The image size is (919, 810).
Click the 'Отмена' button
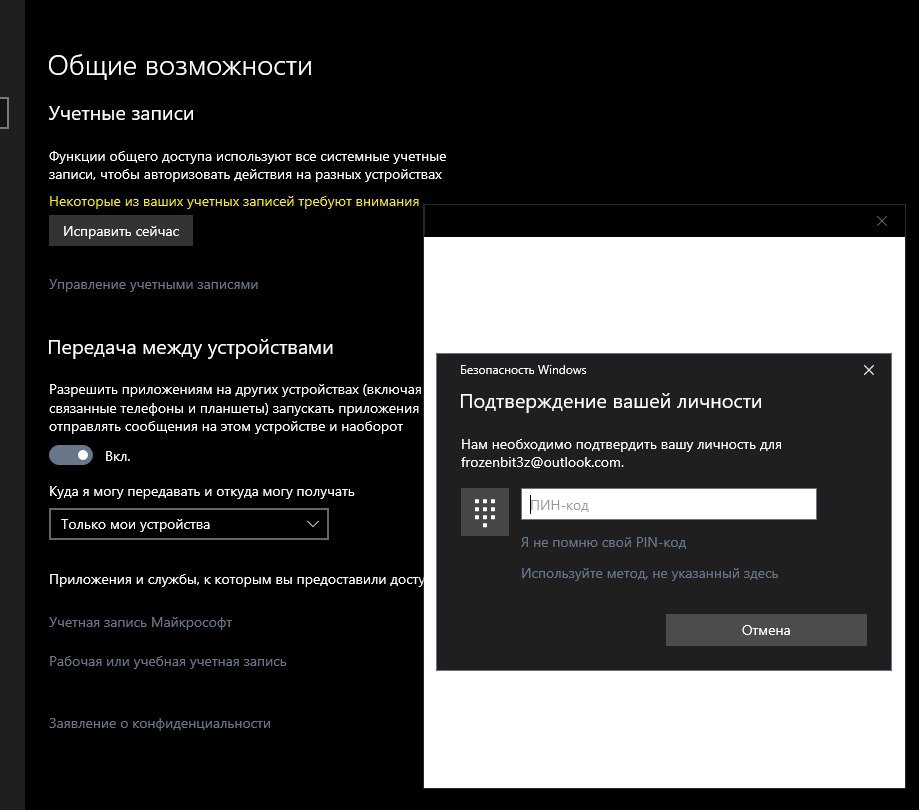[766, 630]
